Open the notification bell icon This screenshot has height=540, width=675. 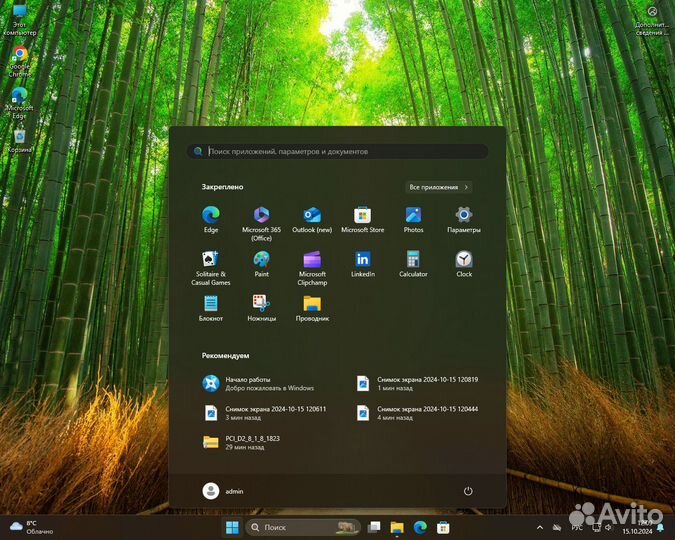click(x=660, y=528)
